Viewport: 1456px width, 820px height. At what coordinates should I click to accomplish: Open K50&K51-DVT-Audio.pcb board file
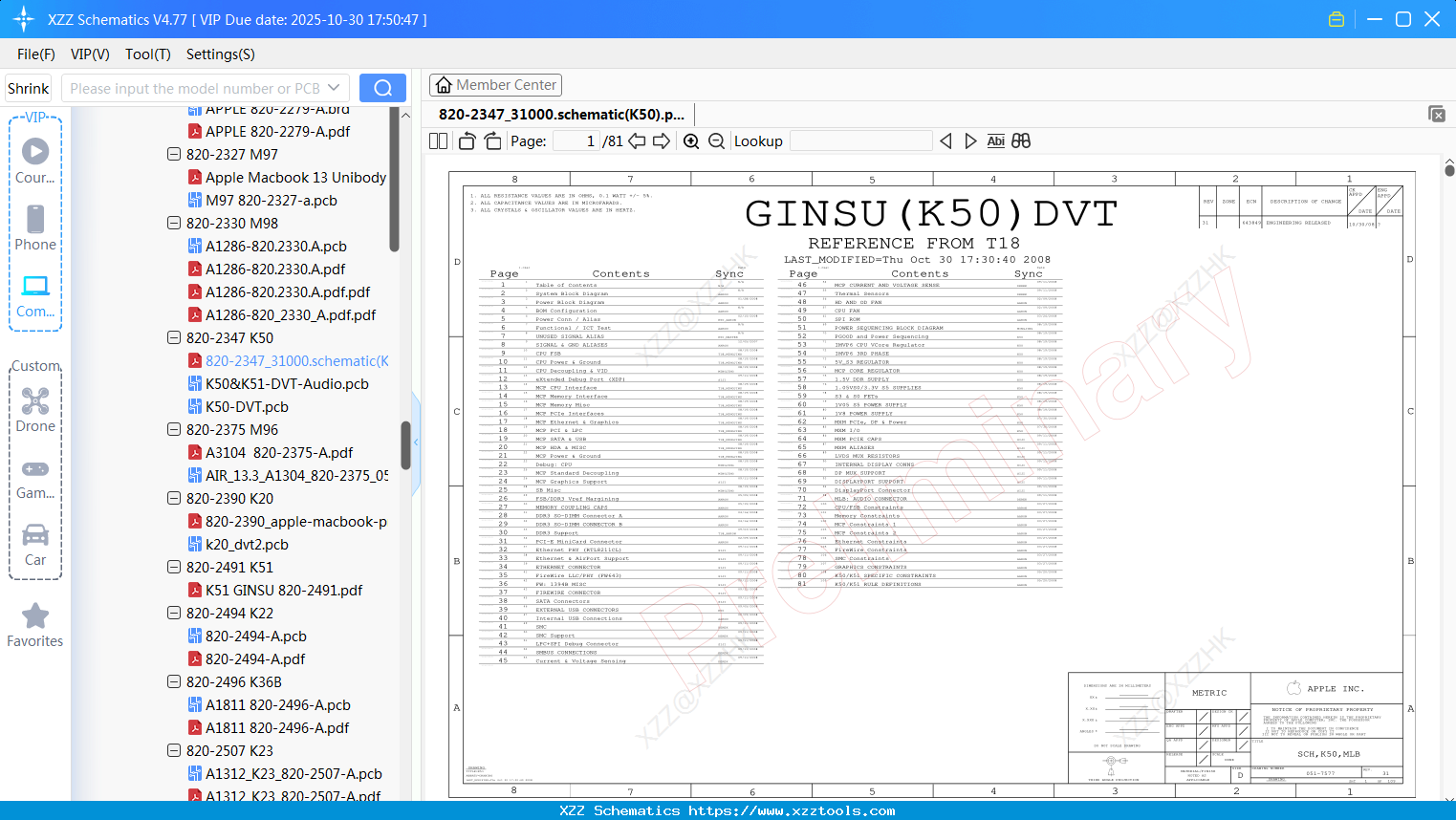click(287, 384)
